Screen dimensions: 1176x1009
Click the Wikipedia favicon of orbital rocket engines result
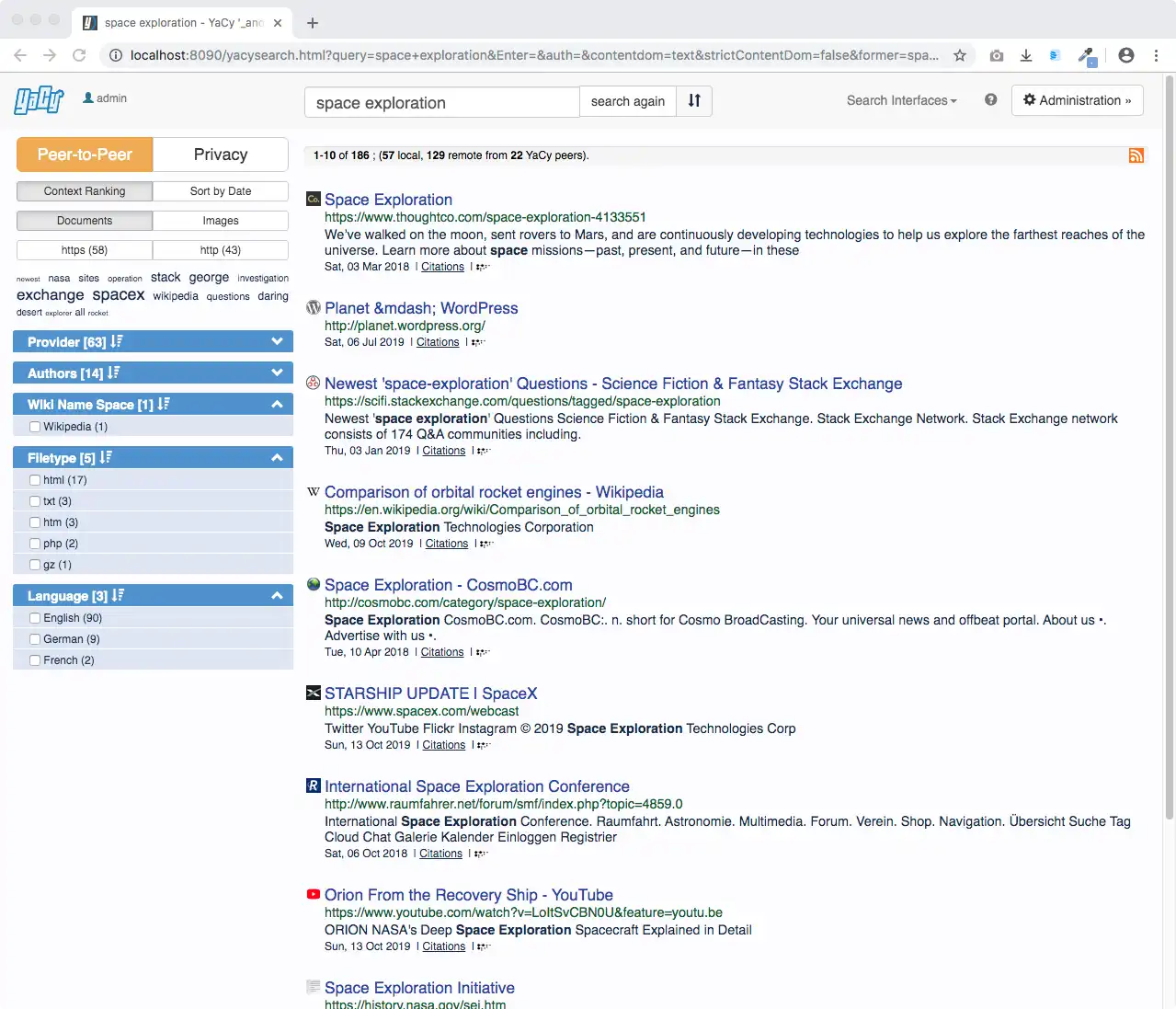click(x=314, y=491)
